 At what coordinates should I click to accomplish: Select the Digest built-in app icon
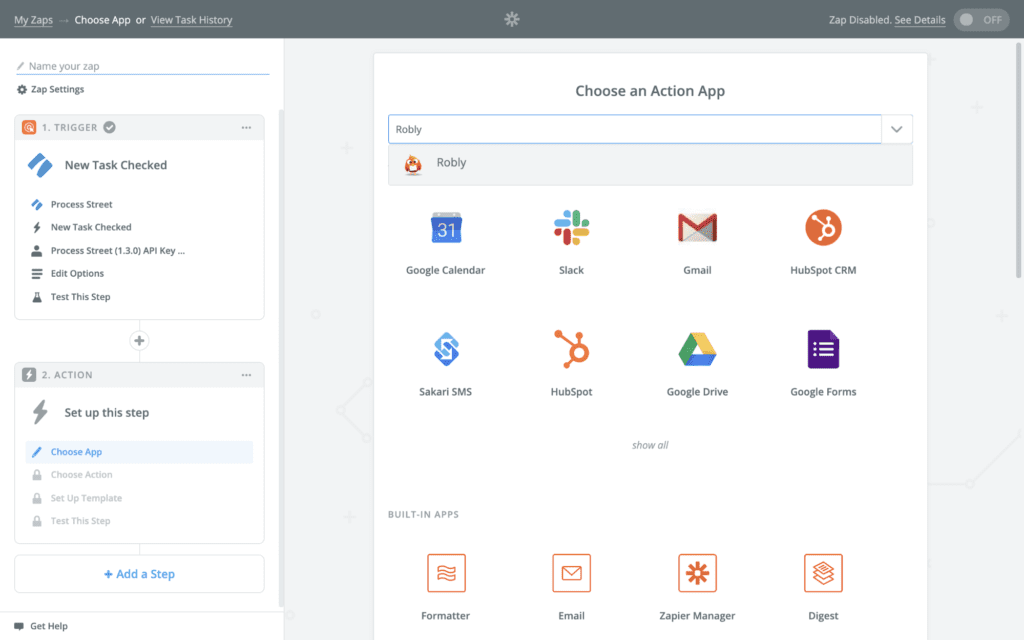click(x=823, y=573)
